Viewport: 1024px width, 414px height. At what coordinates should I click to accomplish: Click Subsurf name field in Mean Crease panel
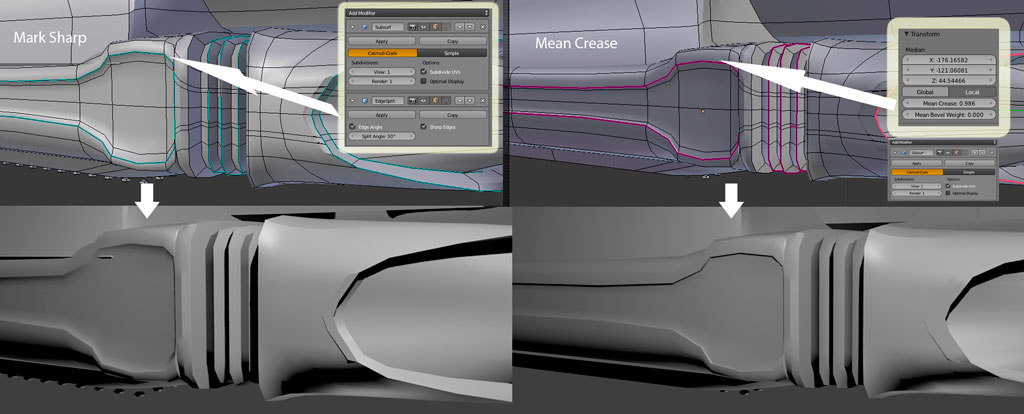pyautogui.click(x=921, y=153)
